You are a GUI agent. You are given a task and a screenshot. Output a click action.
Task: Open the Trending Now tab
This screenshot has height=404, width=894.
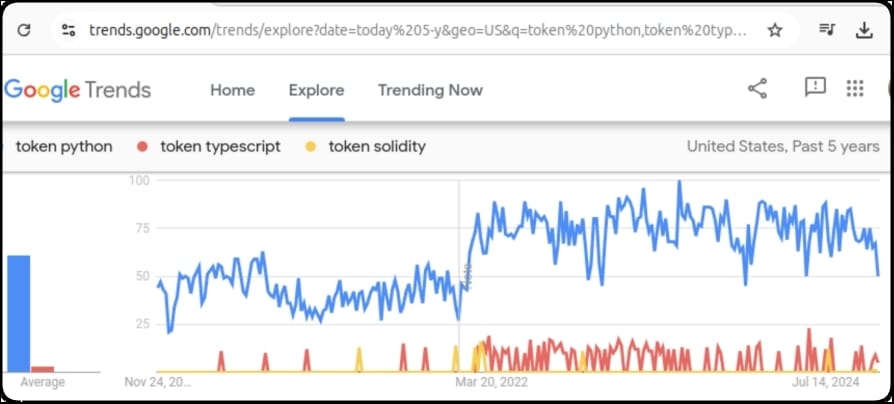(x=430, y=90)
